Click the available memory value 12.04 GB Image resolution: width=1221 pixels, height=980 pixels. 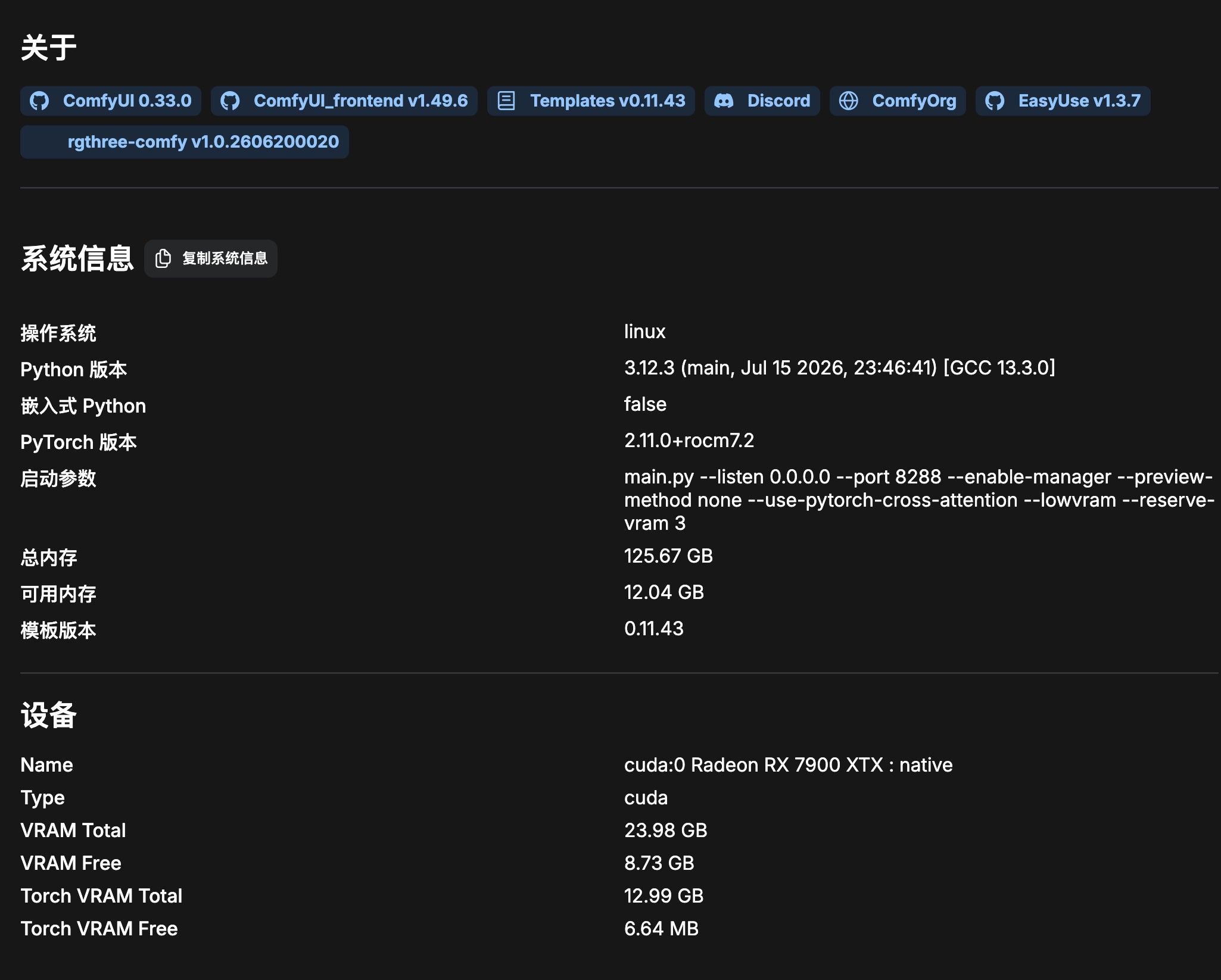point(664,592)
